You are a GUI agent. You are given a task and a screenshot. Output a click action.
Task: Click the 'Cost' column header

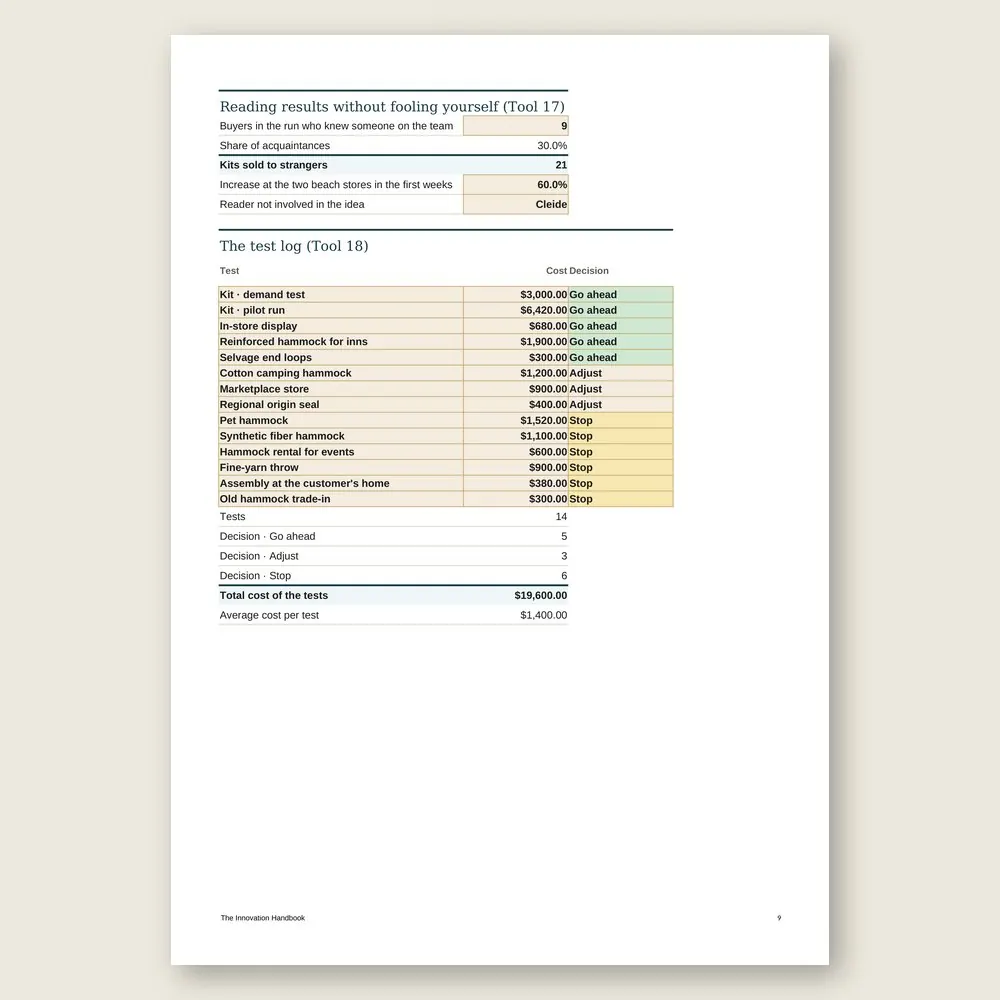pos(556,270)
